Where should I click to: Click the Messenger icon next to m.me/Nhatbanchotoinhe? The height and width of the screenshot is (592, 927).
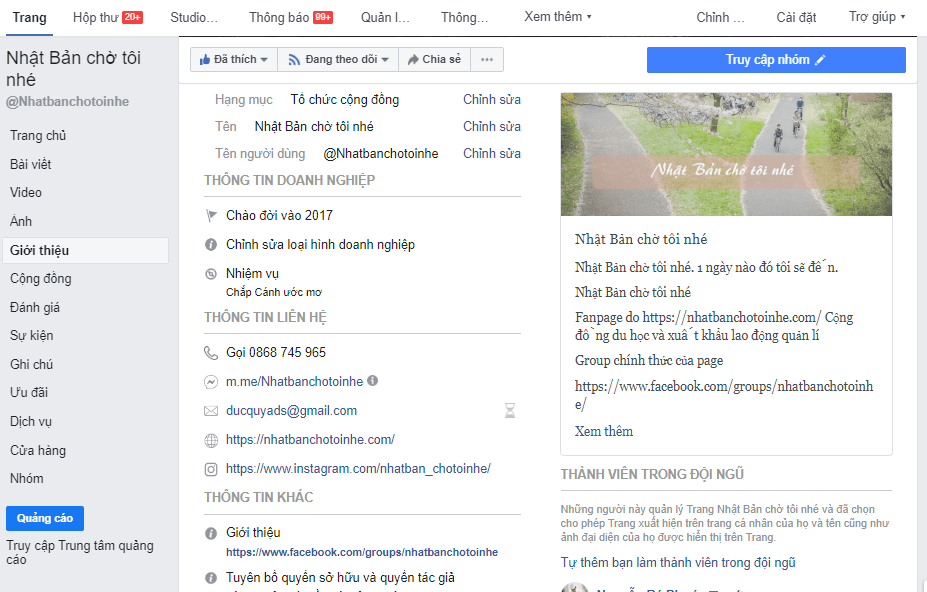(211, 382)
